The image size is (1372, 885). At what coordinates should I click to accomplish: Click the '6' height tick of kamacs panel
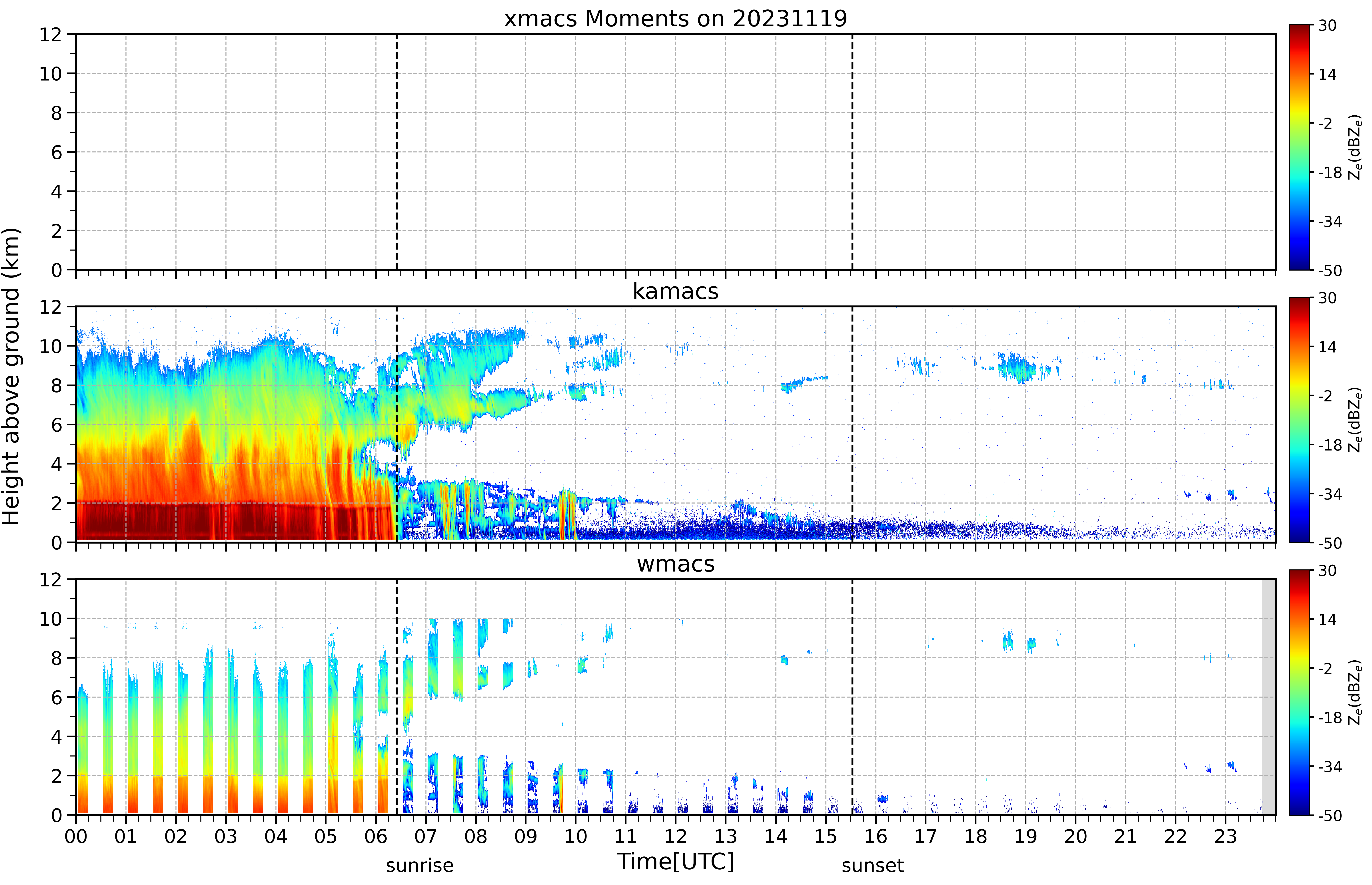coord(56,425)
